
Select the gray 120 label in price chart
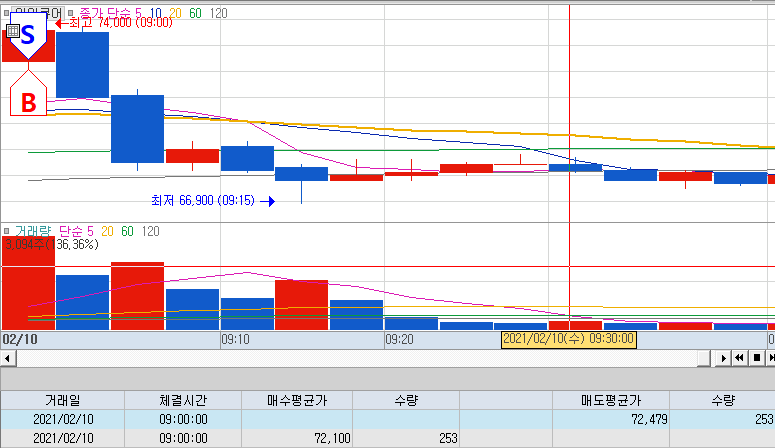218,13
